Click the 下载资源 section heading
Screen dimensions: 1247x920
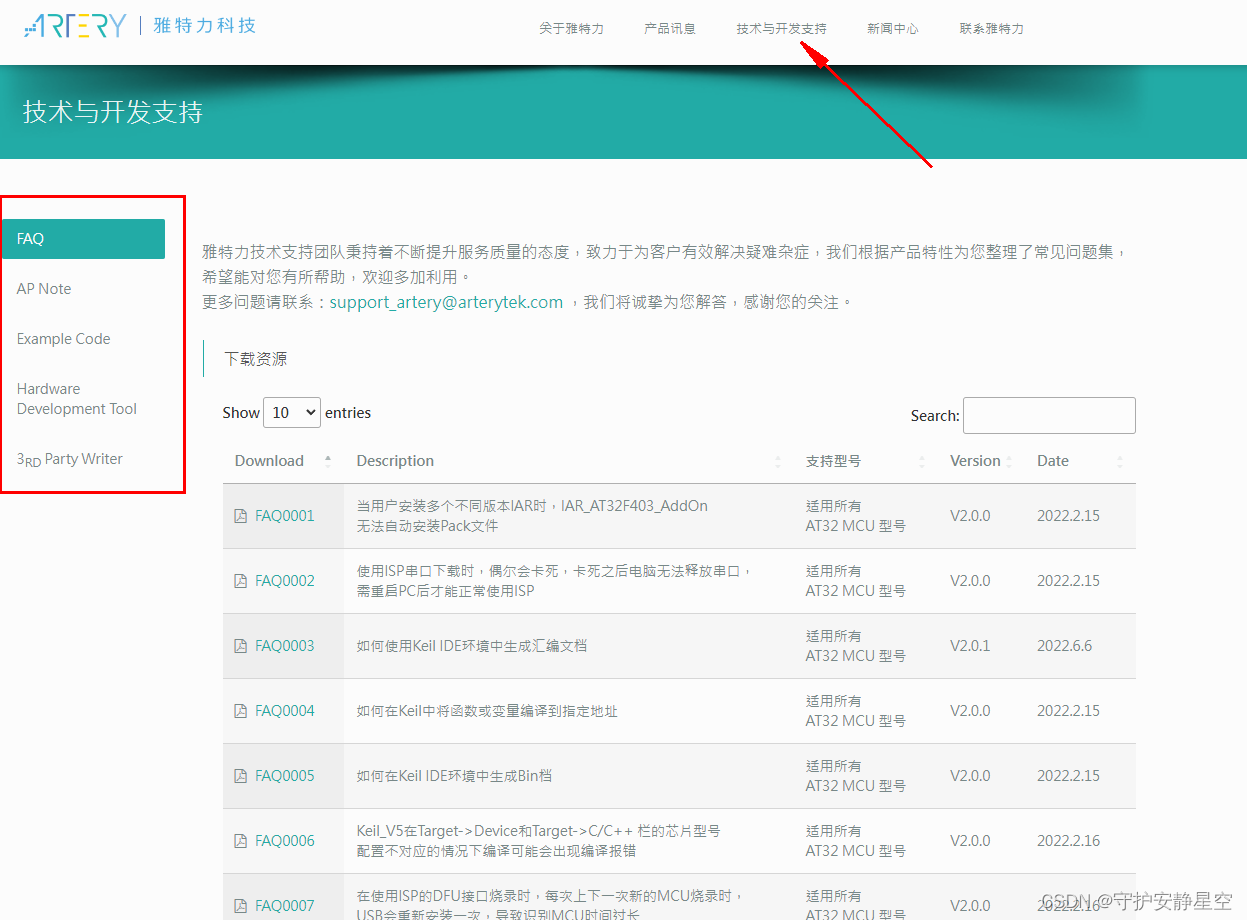pos(256,359)
